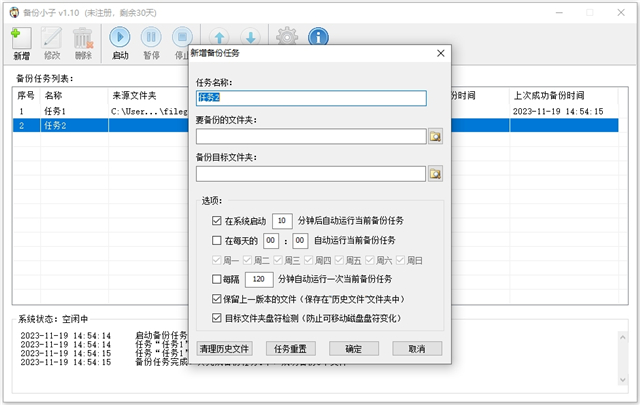Screen dimensions: 640x405
Task: Click the 120 minutes interval field
Action: (258, 279)
